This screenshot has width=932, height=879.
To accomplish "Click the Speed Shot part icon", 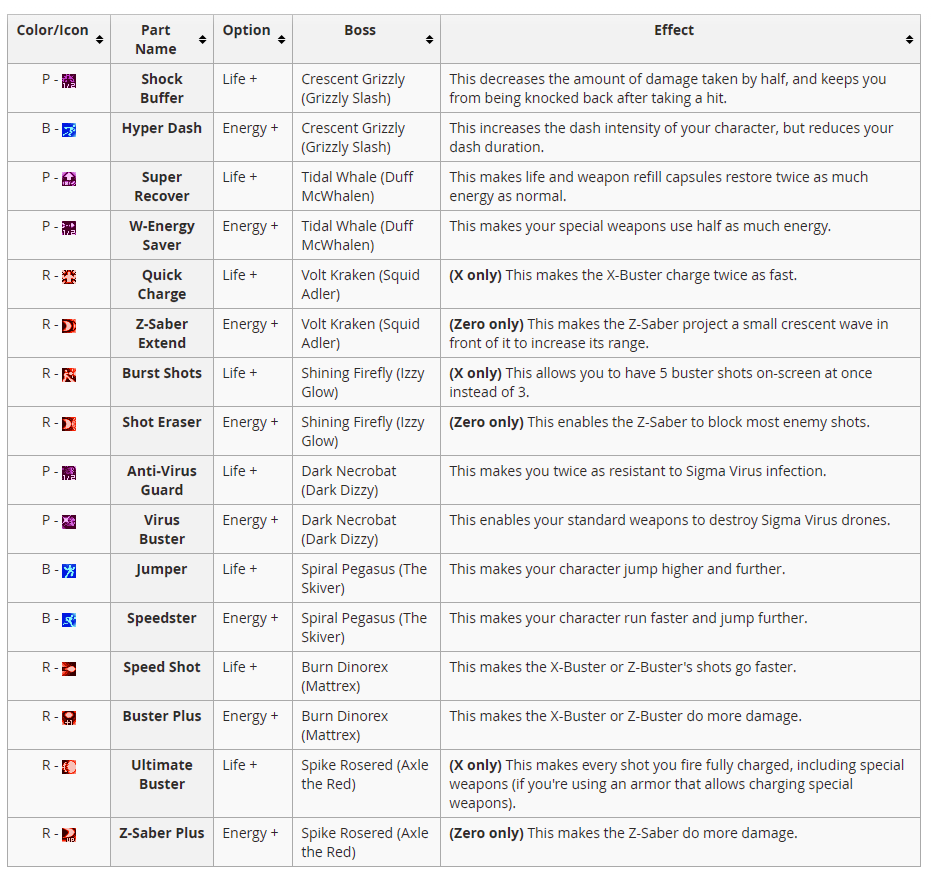I will click(69, 668).
